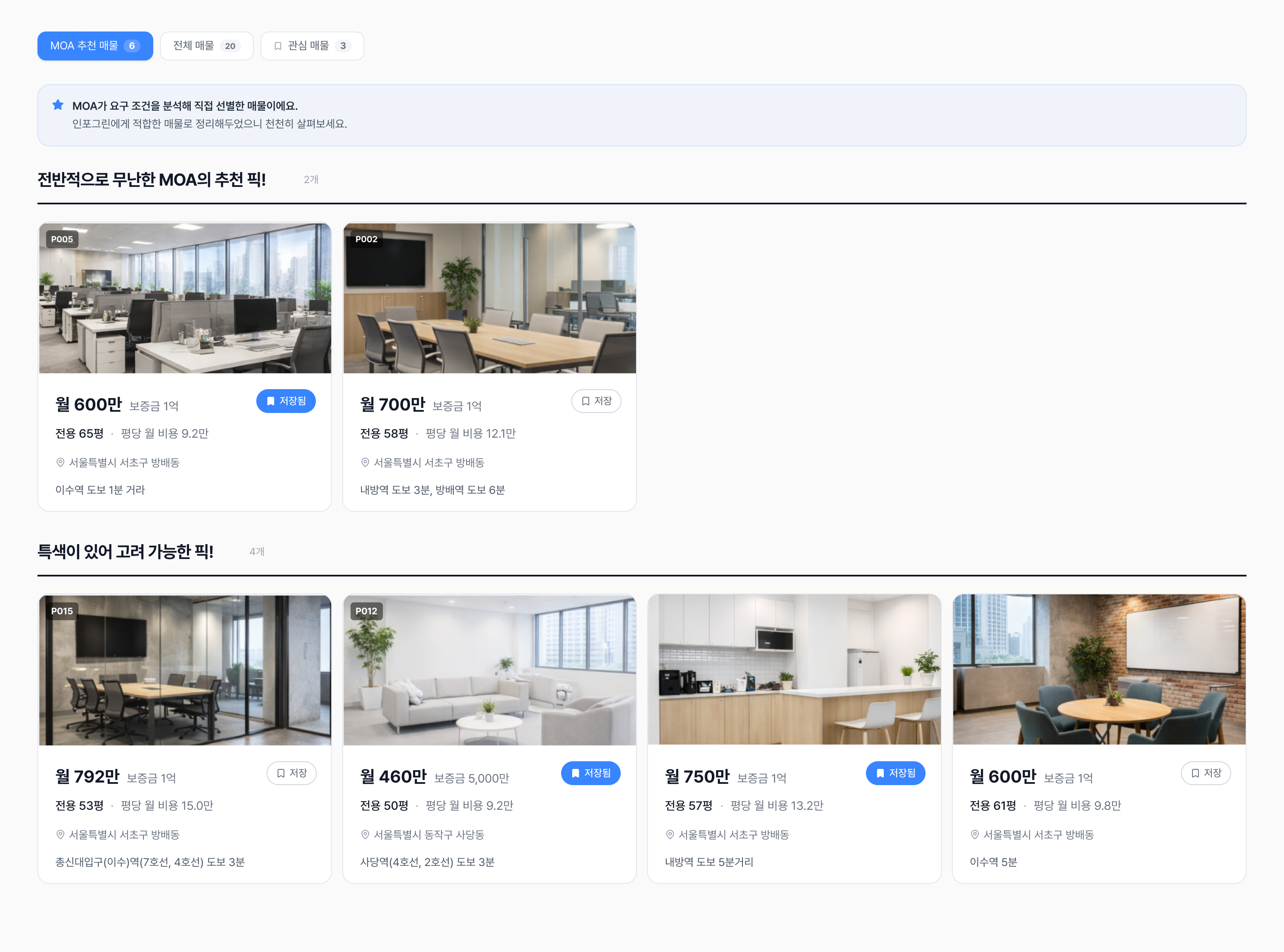Image resolution: width=1284 pixels, height=952 pixels.
Task: Click the P012 badge on the lounge photo
Action: pos(367,611)
